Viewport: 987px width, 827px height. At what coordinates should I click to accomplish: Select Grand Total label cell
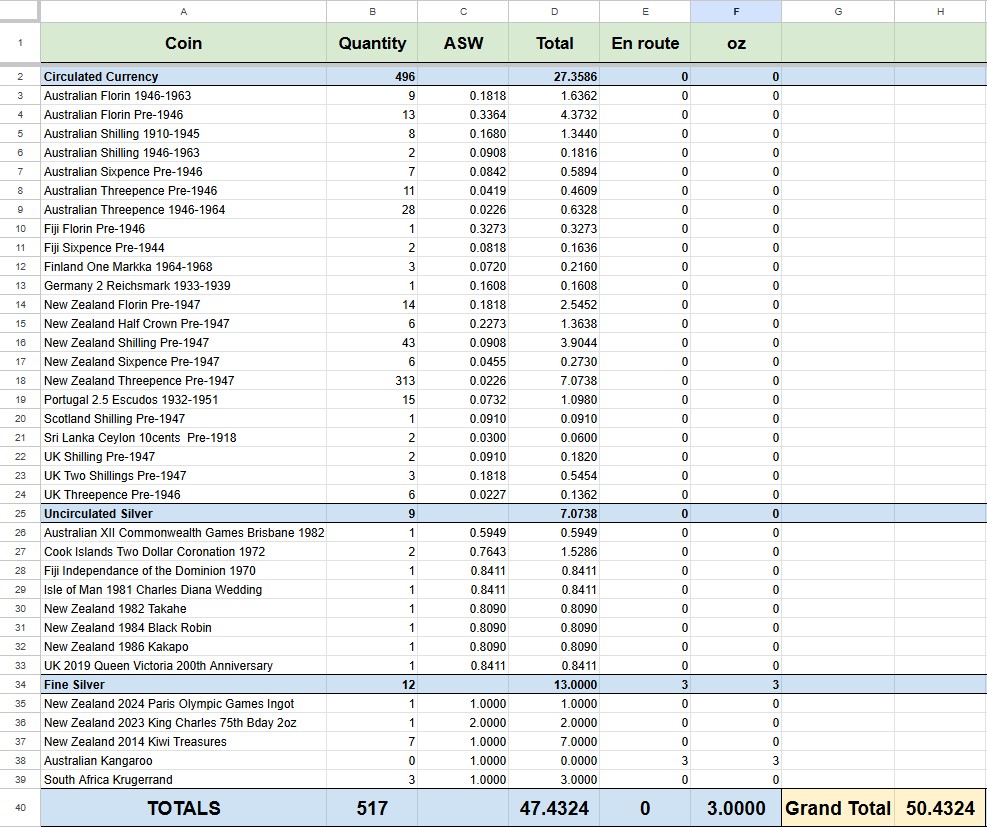[x=838, y=808]
